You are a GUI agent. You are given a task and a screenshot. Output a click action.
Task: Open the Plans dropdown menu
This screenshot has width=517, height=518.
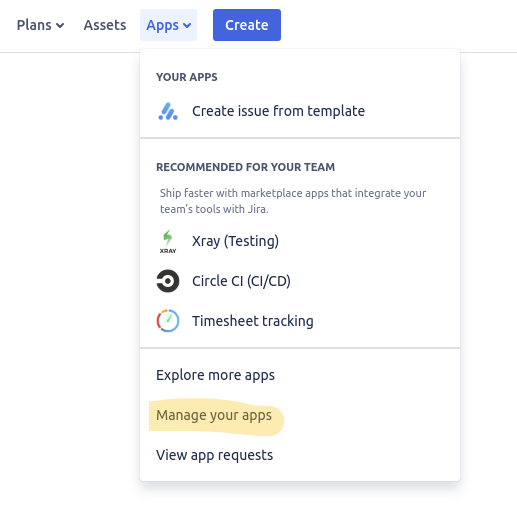[40, 25]
